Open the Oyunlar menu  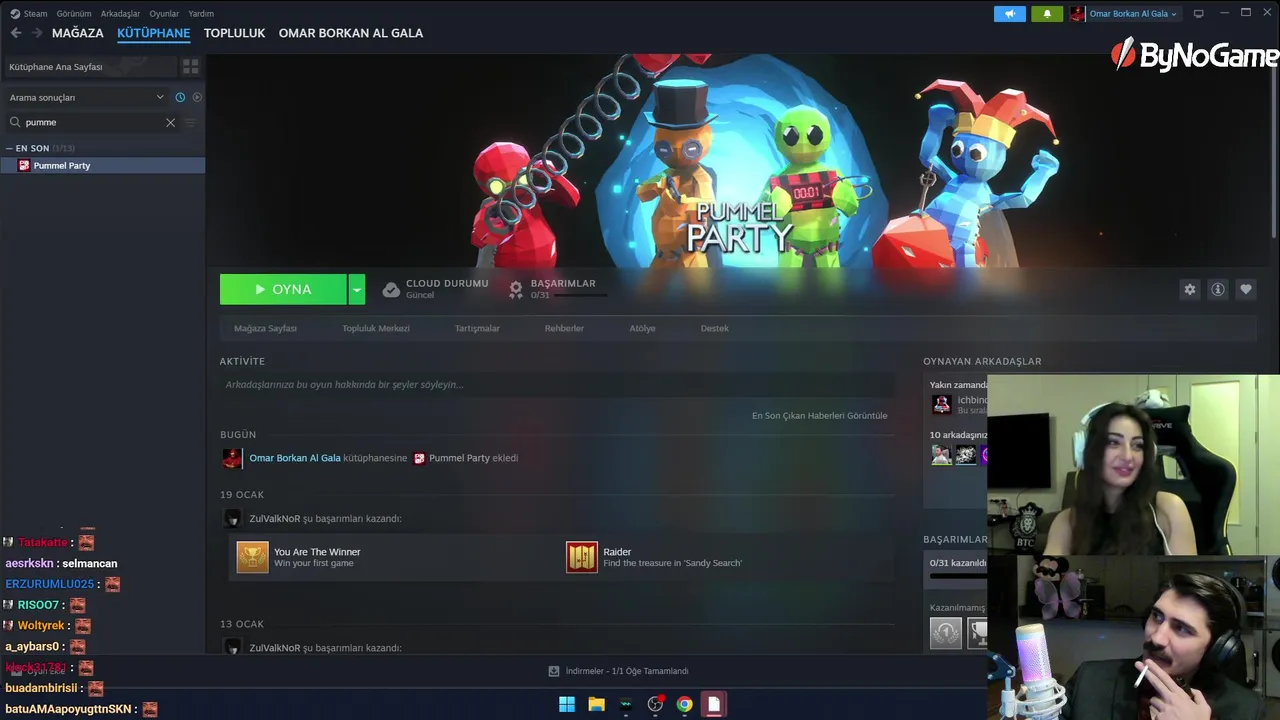tap(164, 14)
